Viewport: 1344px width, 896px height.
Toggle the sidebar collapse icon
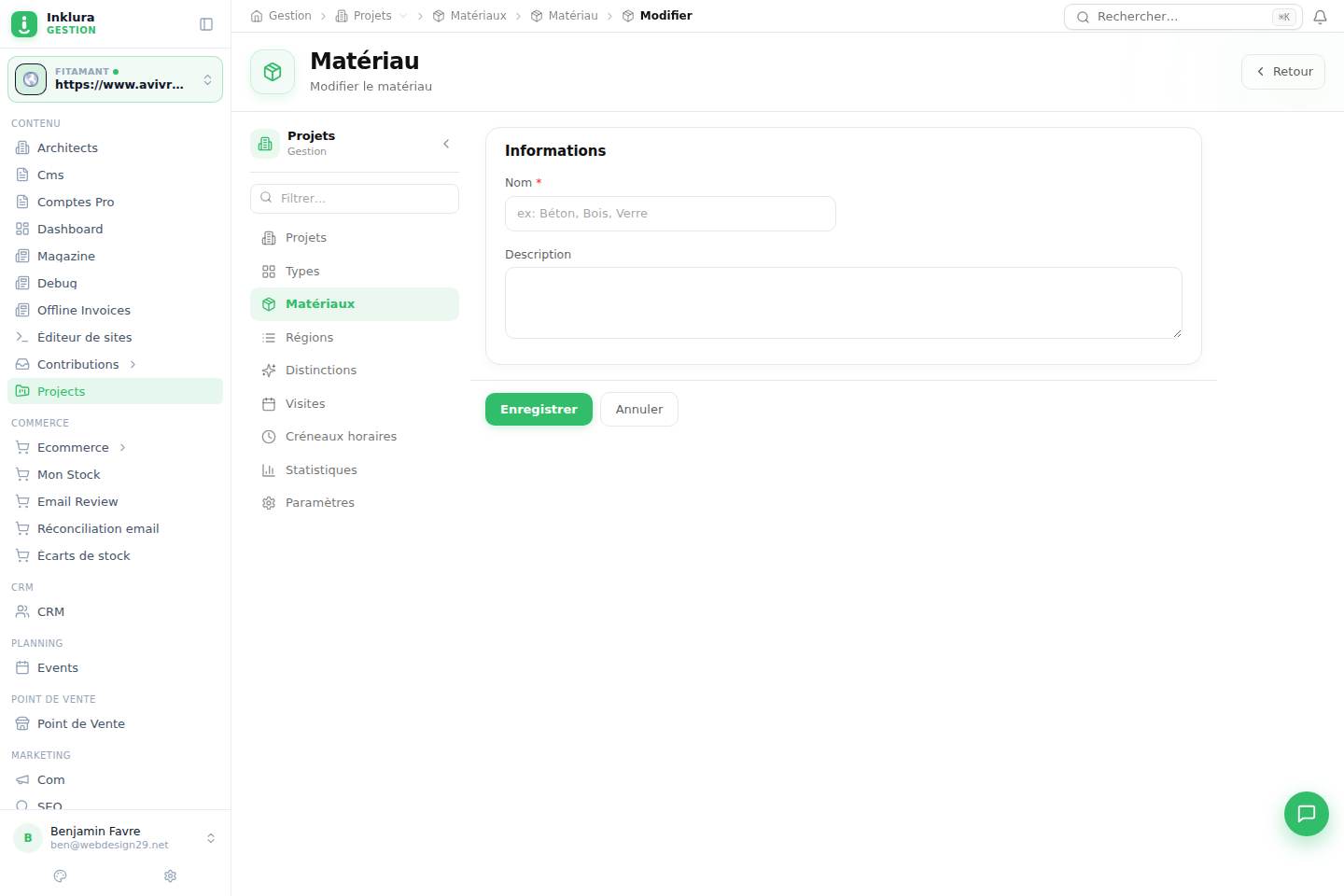206,24
